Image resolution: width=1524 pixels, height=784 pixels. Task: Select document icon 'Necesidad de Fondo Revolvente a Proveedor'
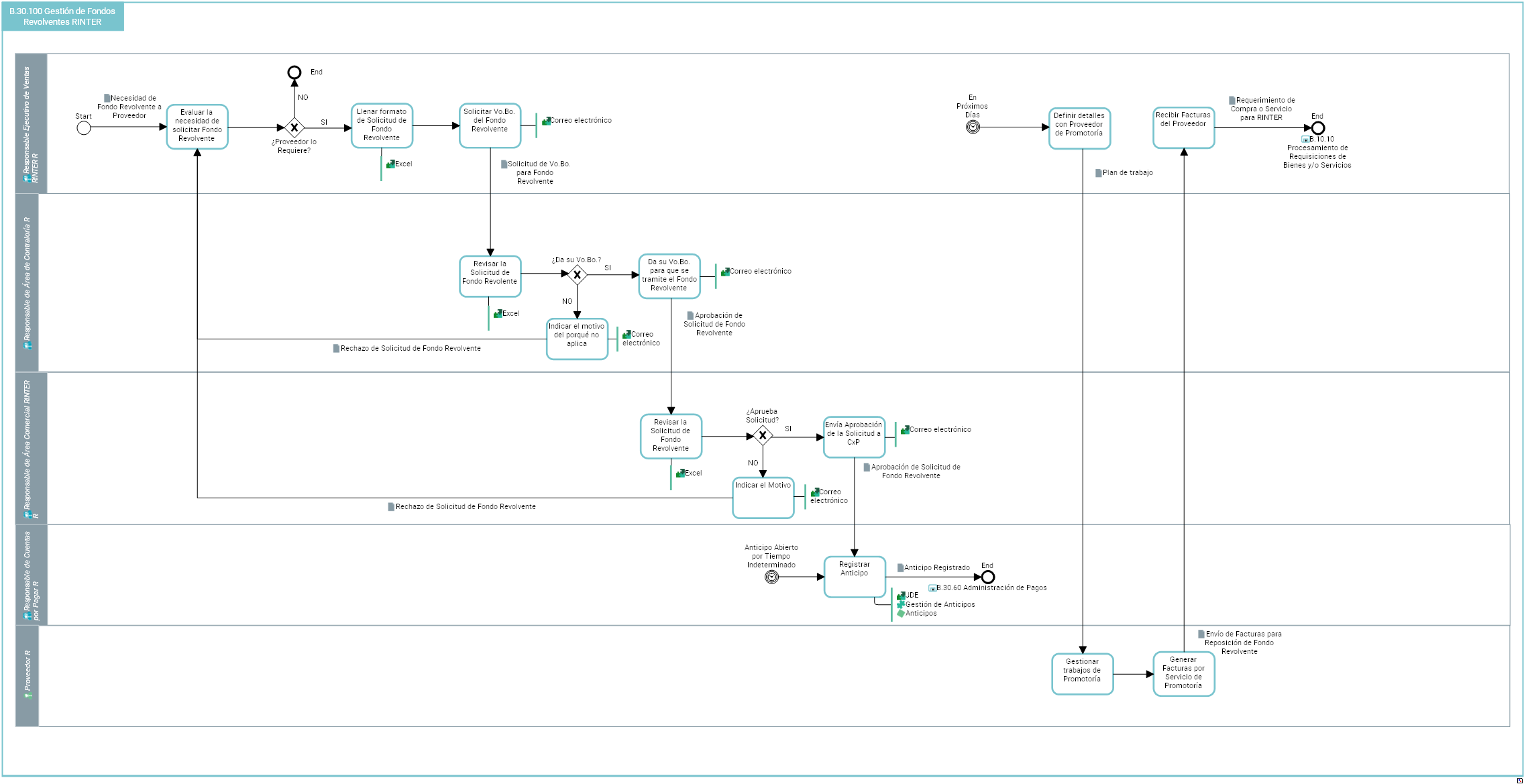coord(107,98)
